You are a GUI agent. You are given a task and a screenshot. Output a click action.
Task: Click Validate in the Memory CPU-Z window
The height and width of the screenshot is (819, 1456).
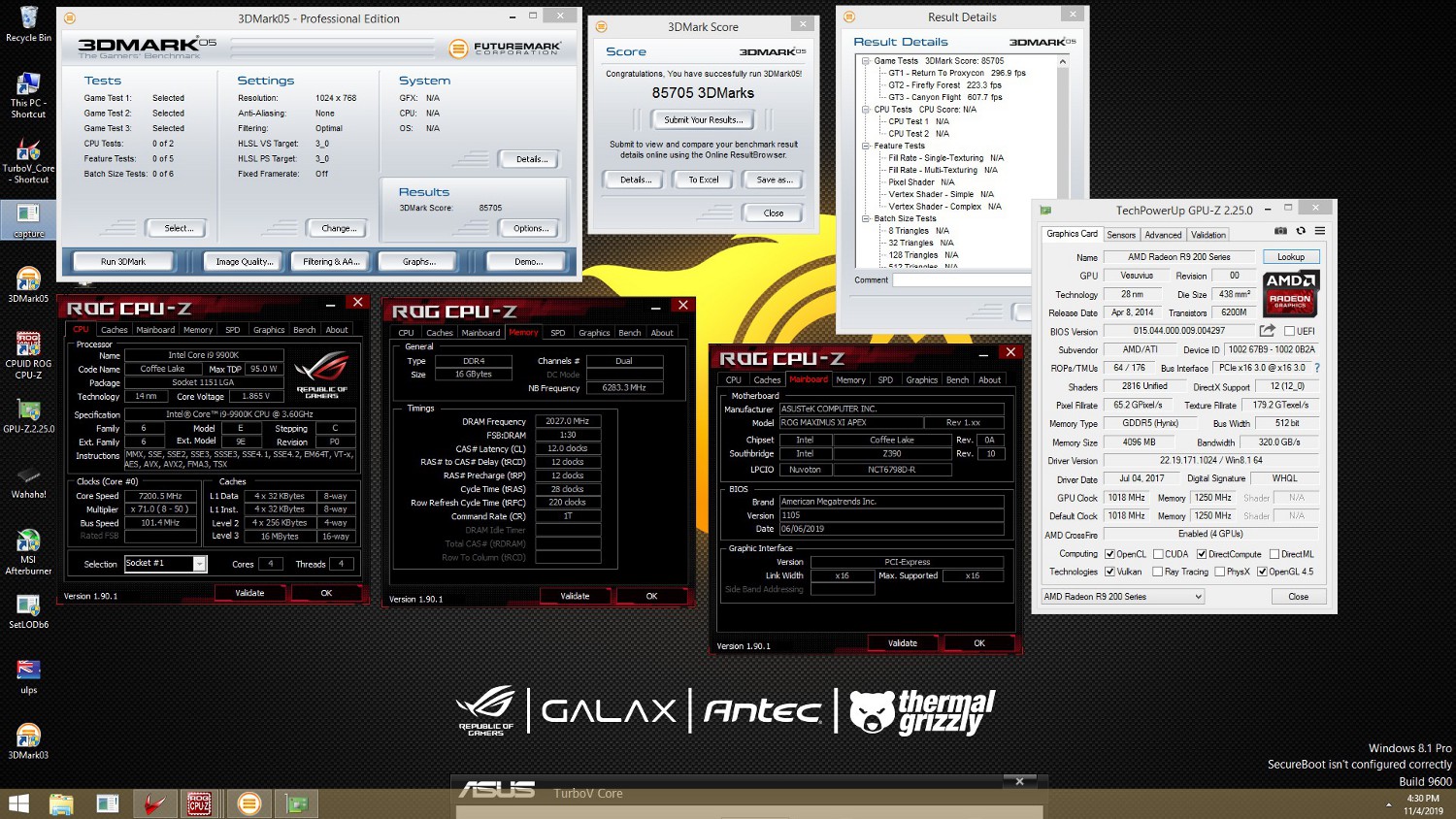point(575,596)
